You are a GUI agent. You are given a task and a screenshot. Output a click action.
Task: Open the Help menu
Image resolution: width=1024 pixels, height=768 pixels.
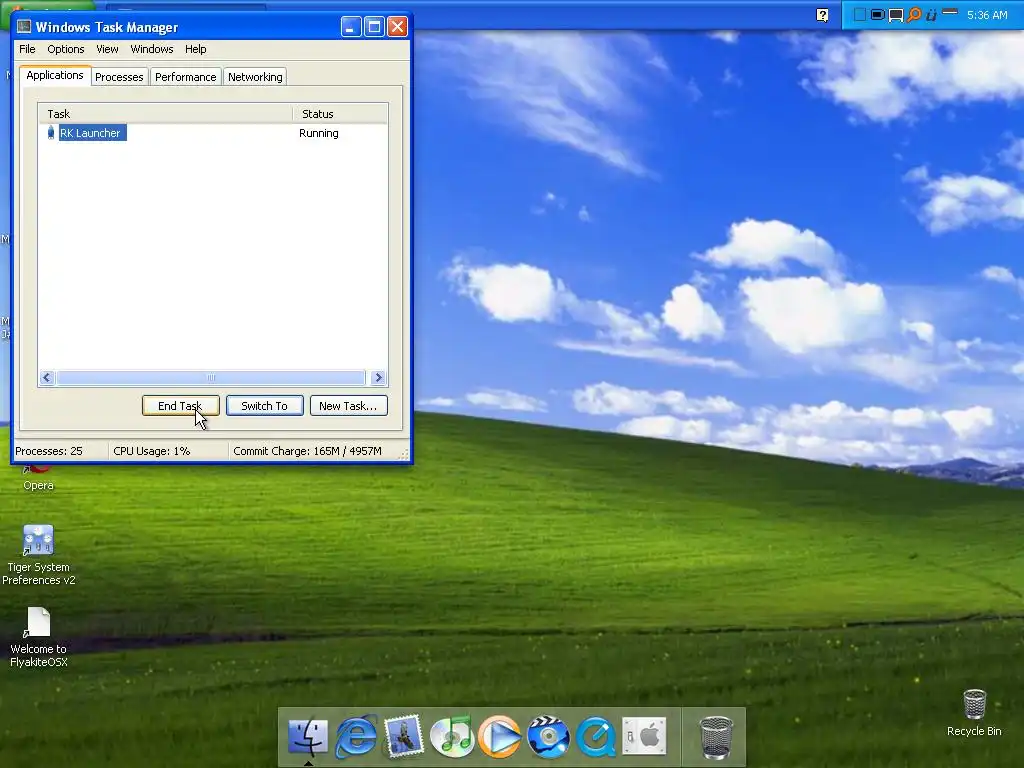[195, 49]
